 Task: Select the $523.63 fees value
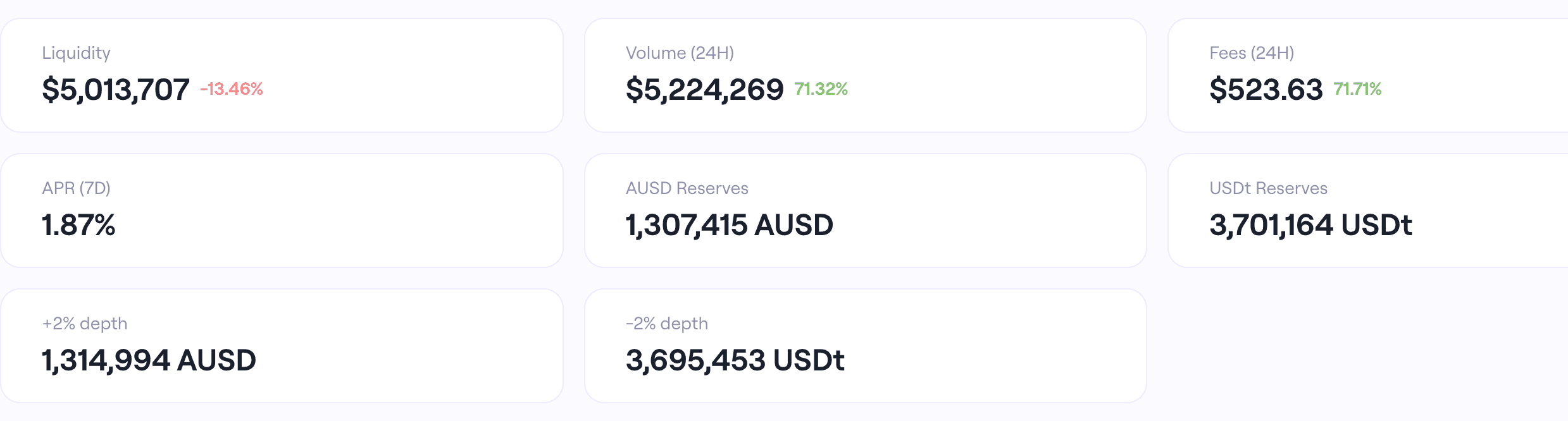click(x=1266, y=90)
